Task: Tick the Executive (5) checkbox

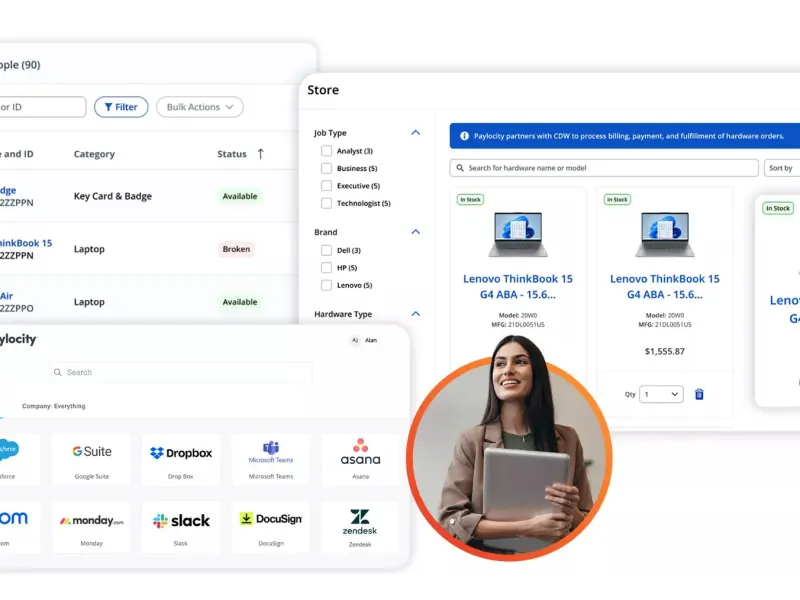Action: click(326, 186)
